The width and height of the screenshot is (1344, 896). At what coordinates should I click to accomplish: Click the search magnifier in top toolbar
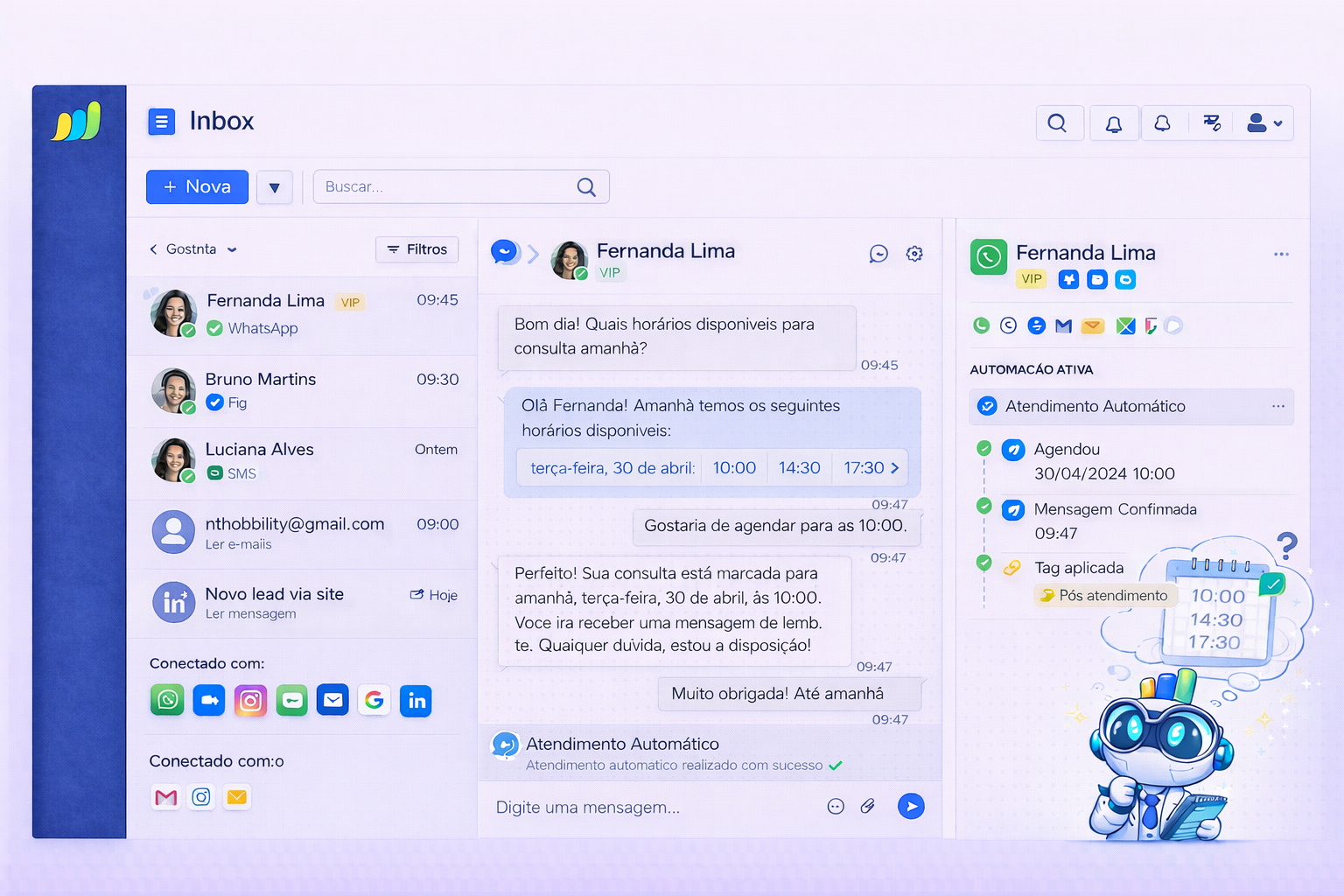click(1059, 122)
